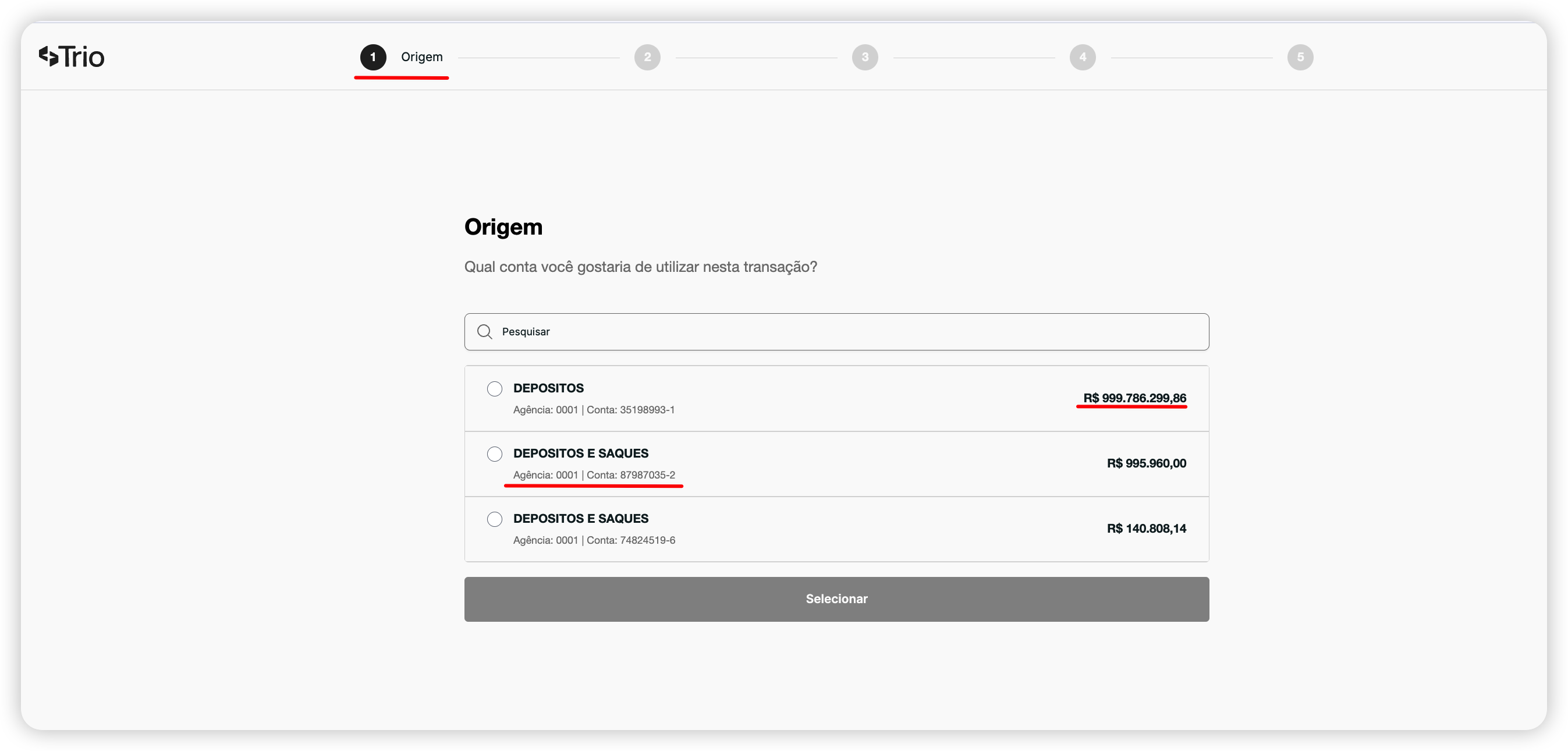
Task: Click Conta 87987035-2 account details
Action: click(x=594, y=475)
